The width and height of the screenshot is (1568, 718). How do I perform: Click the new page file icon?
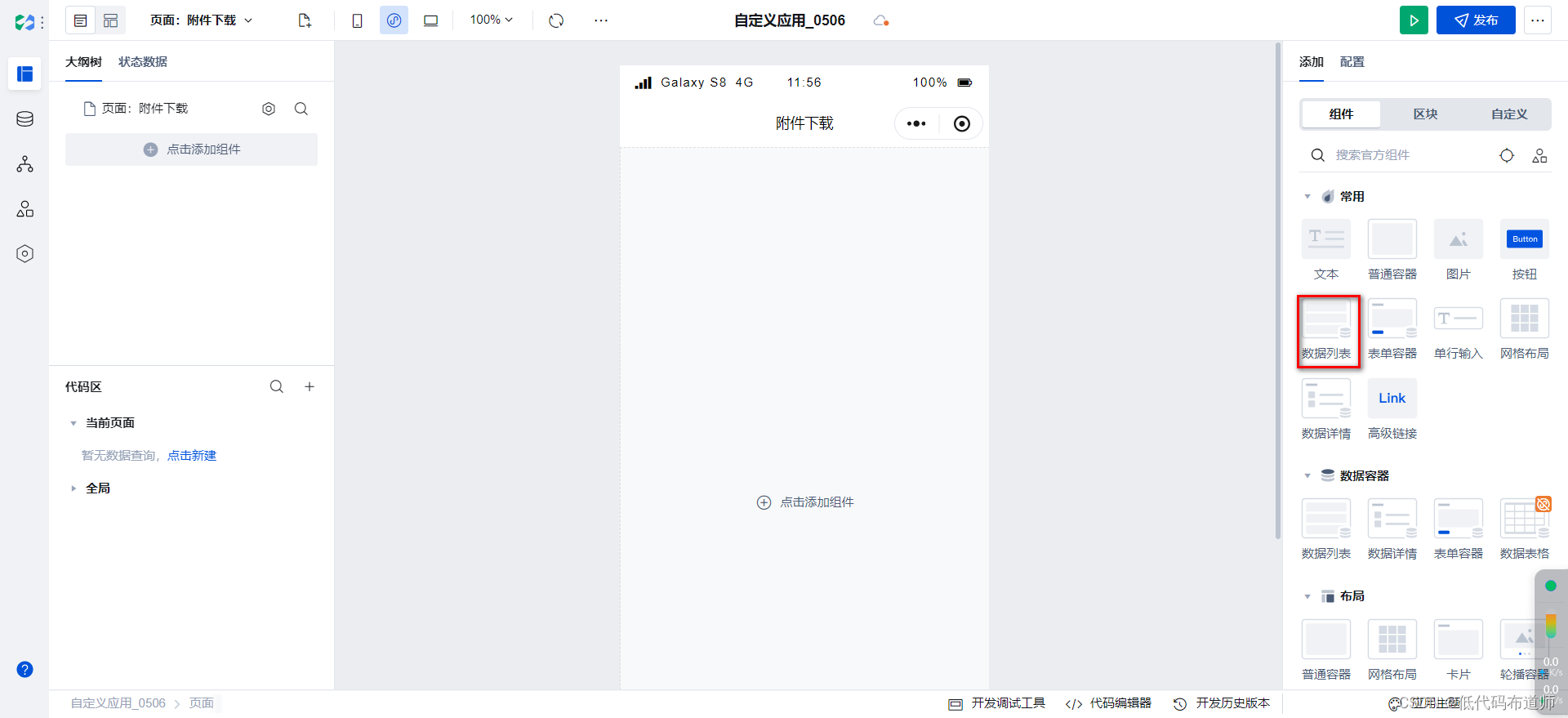305,20
